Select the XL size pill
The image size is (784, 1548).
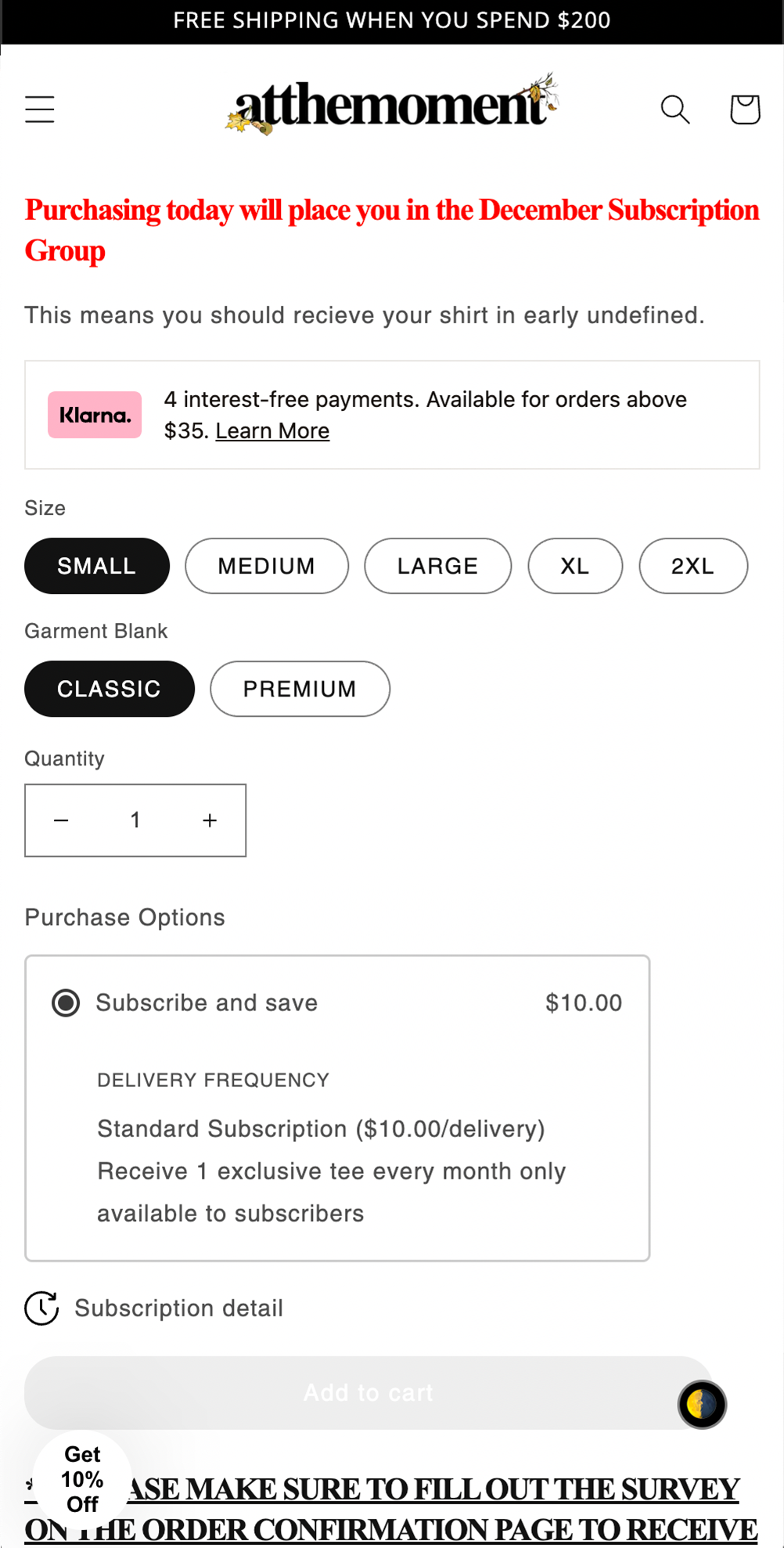pyautogui.click(x=575, y=566)
